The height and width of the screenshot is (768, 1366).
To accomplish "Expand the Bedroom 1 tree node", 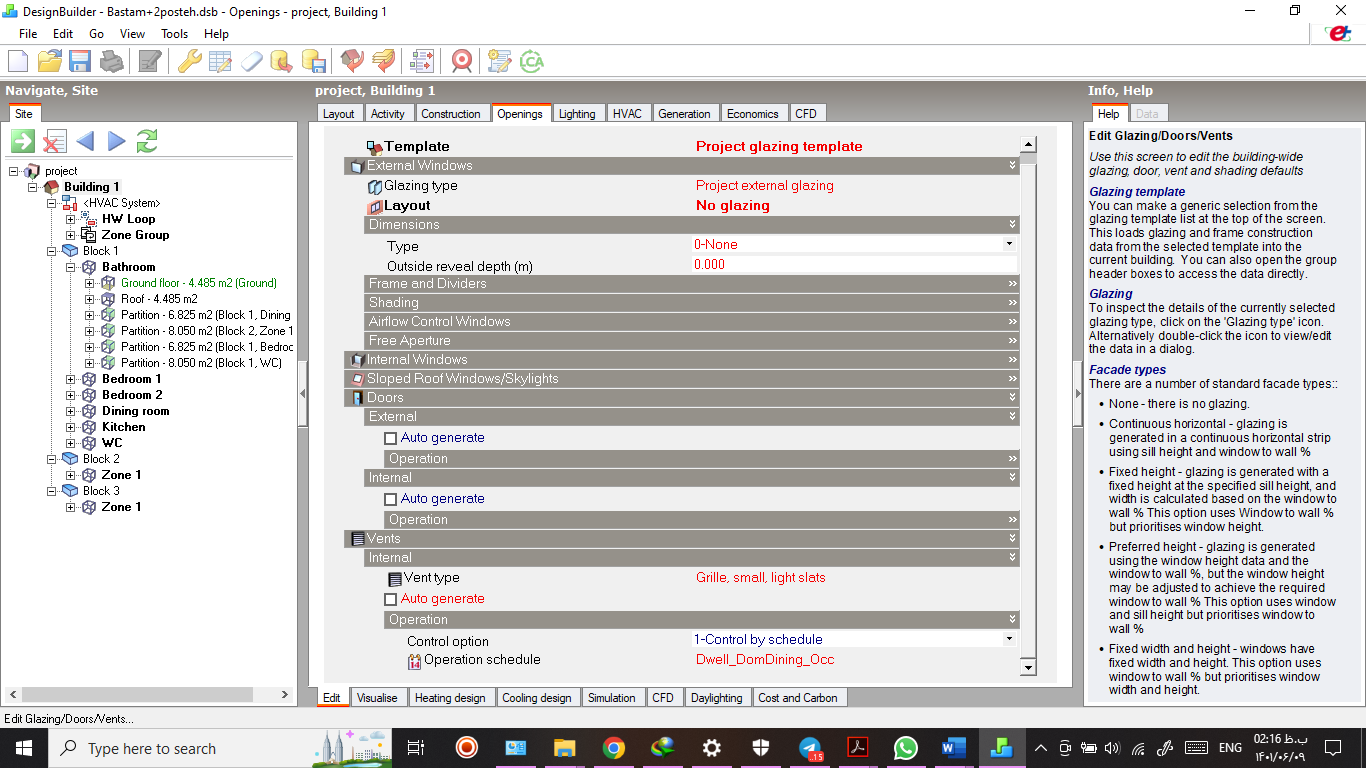I will coord(71,379).
